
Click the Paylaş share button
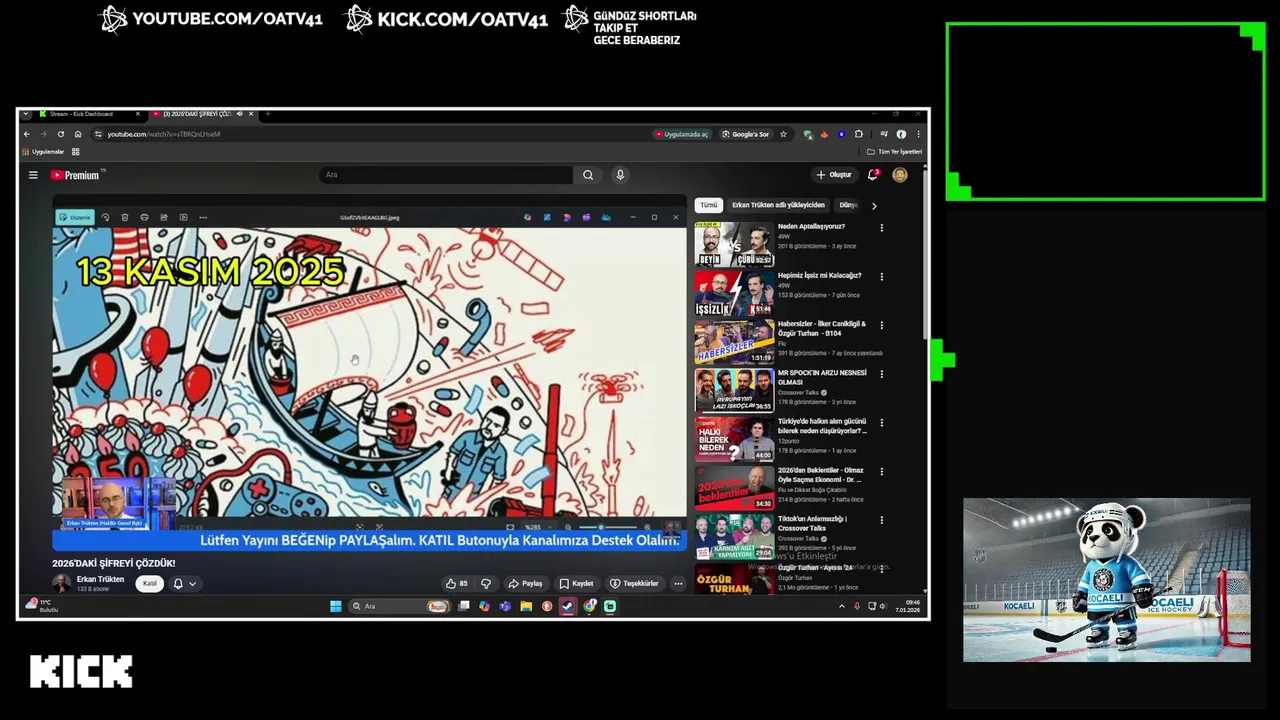point(525,583)
